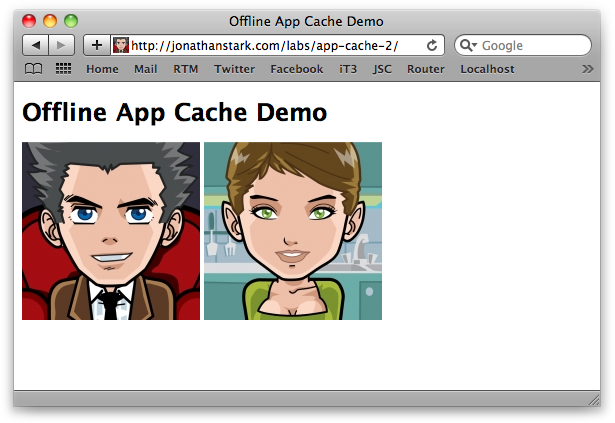This screenshot has width=615, height=423.
Task: Go to the Twitter bookmark
Action: pyautogui.click(x=234, y=69)
